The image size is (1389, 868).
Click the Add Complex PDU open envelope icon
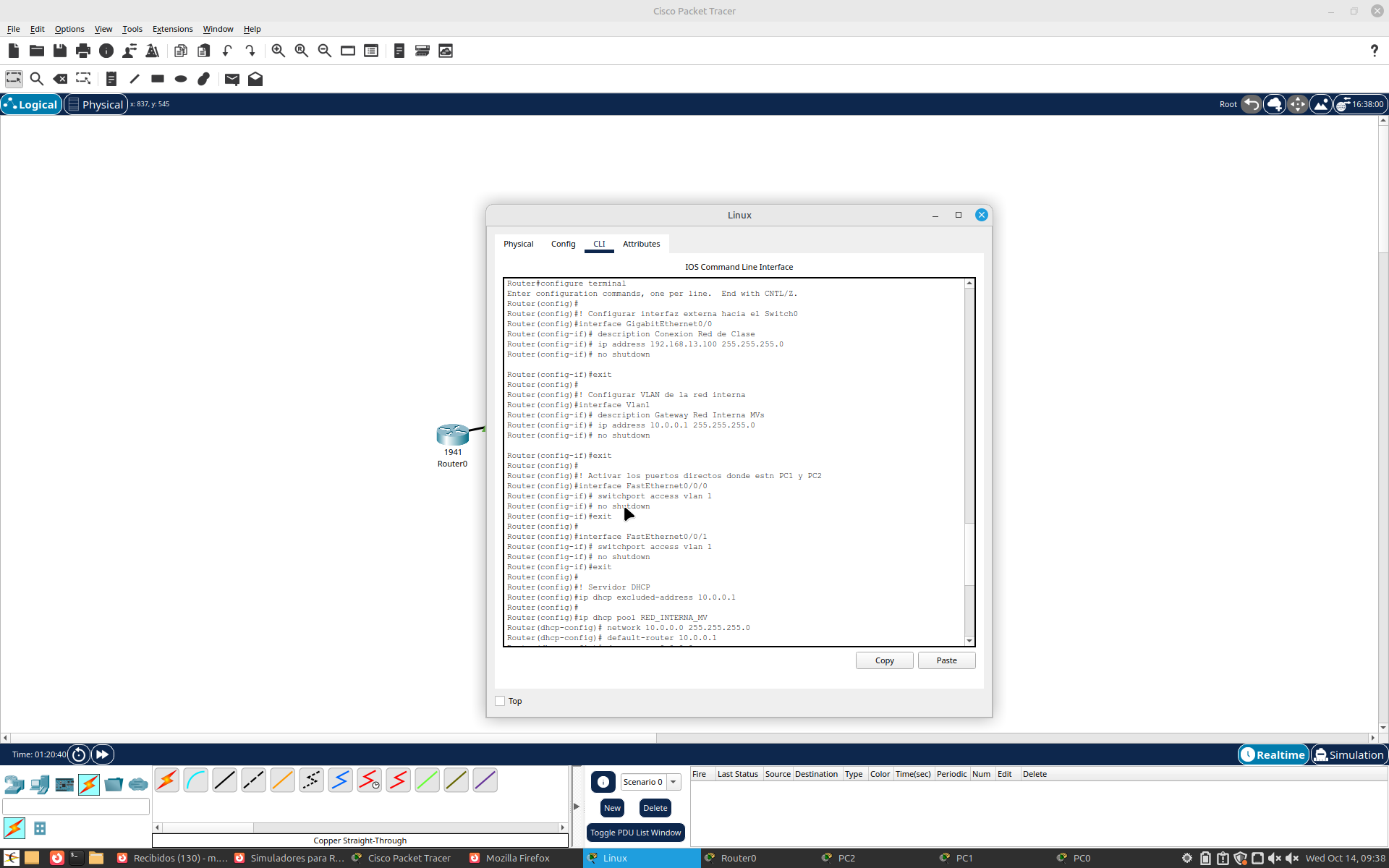click(x=255, y=79)
